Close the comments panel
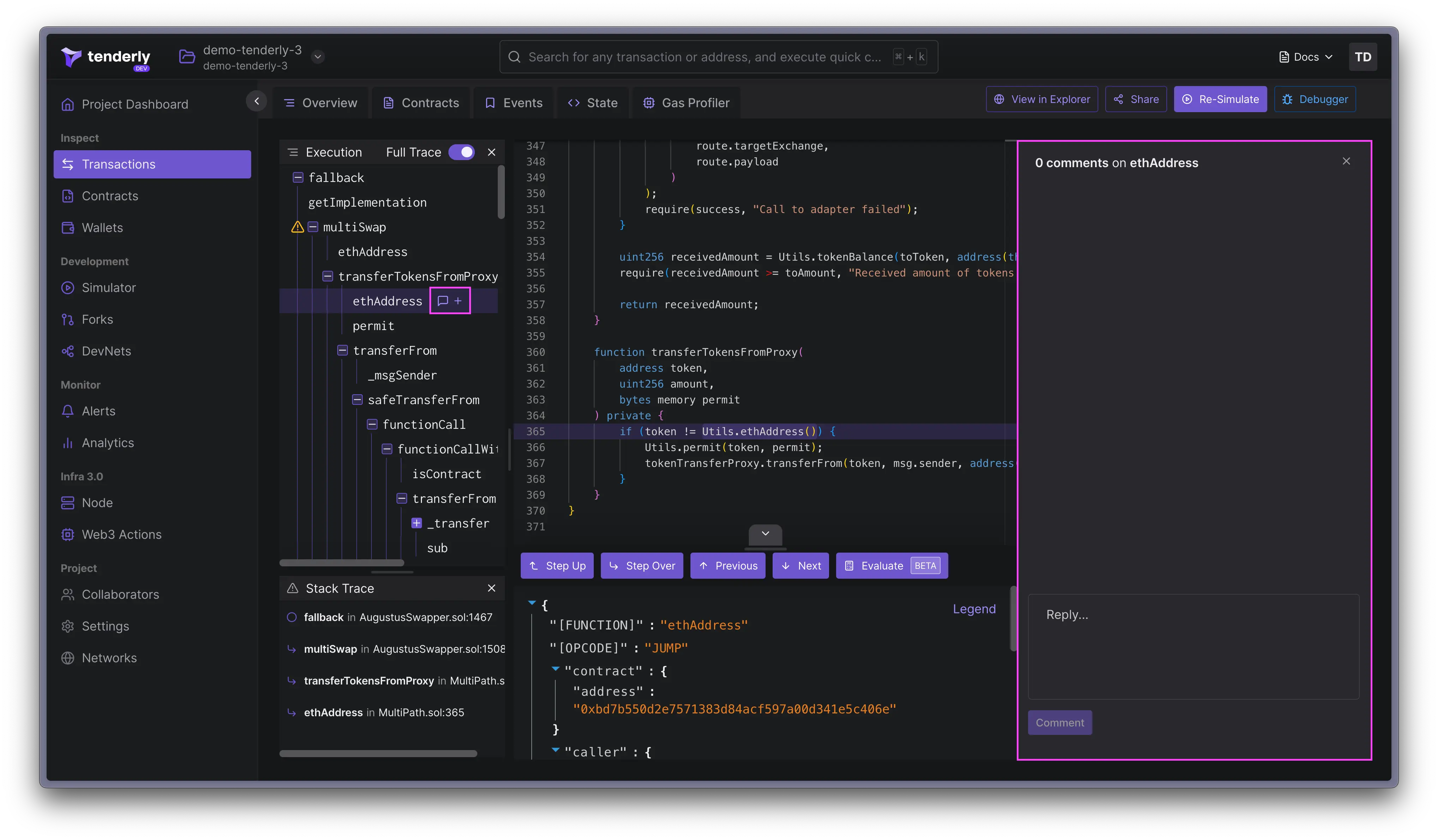The height and width of the screenshot is (840, 1438). point(1347,162)
